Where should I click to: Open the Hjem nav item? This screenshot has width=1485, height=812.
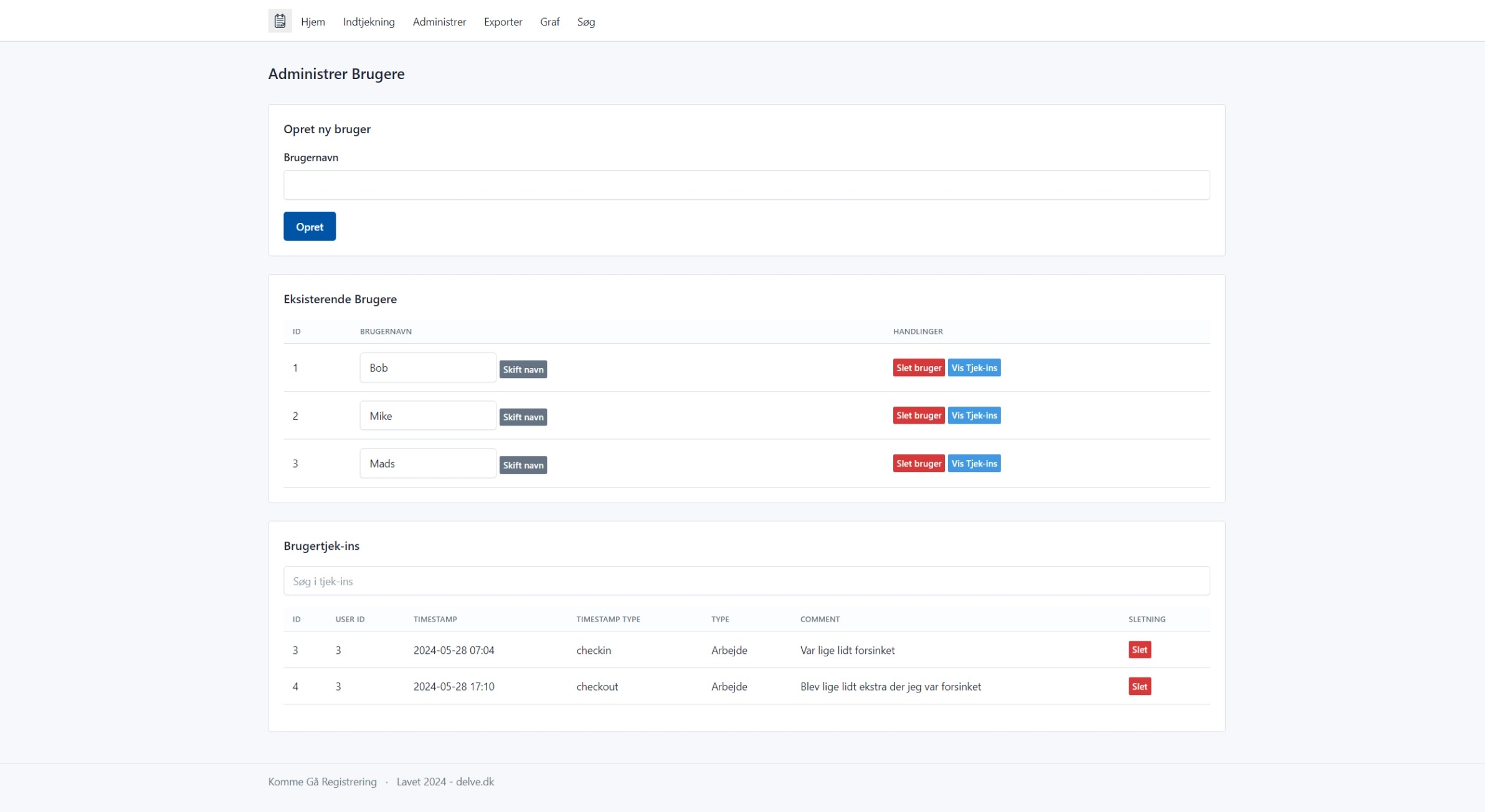313,22
